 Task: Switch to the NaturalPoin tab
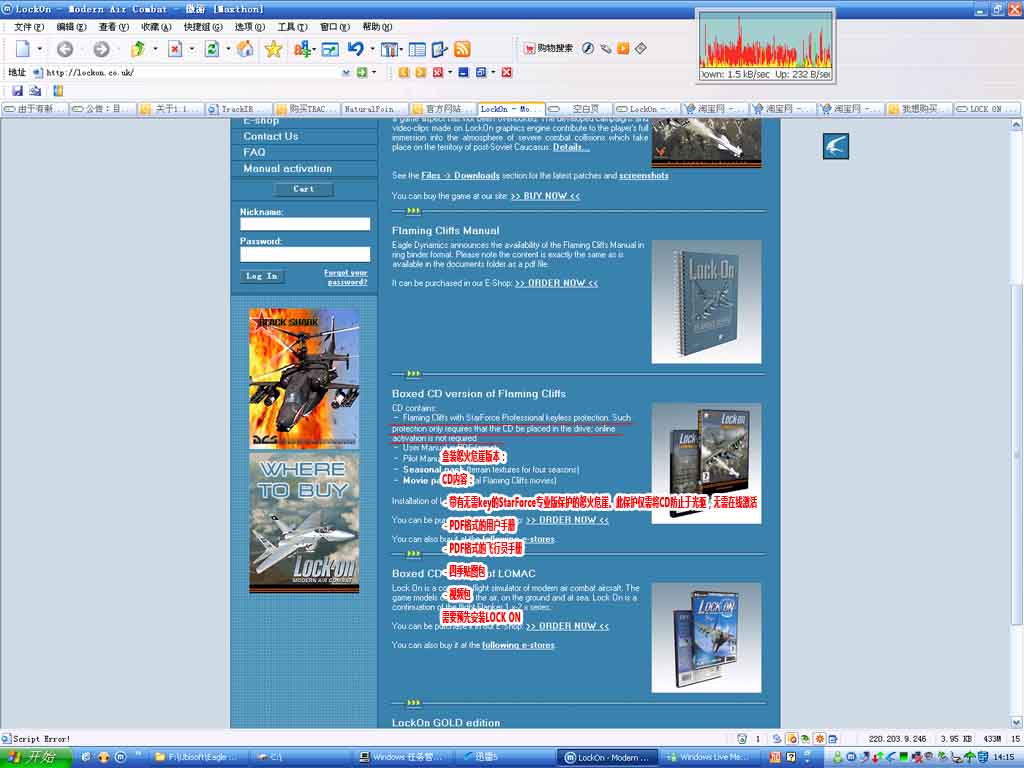374,109
